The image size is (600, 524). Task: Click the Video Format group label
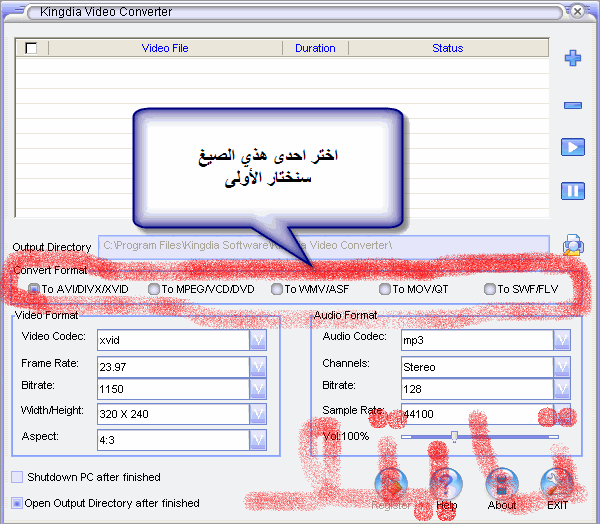[46, 315]
